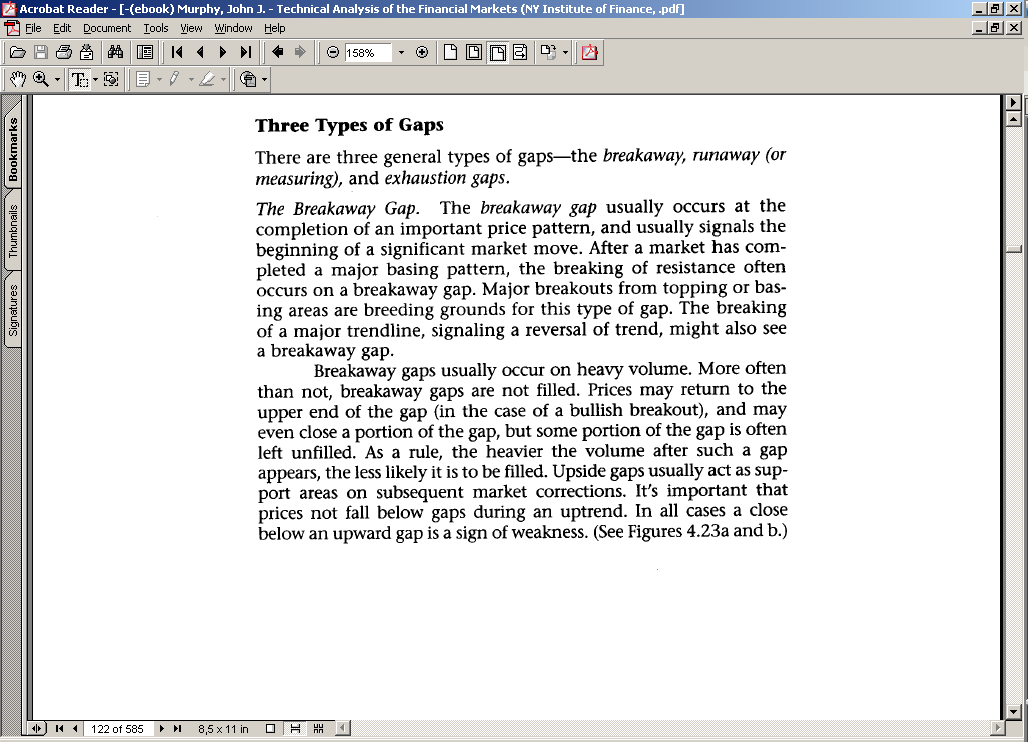Select the Hand tool
Screen dimensions: 1028x742
coord(18,79)
